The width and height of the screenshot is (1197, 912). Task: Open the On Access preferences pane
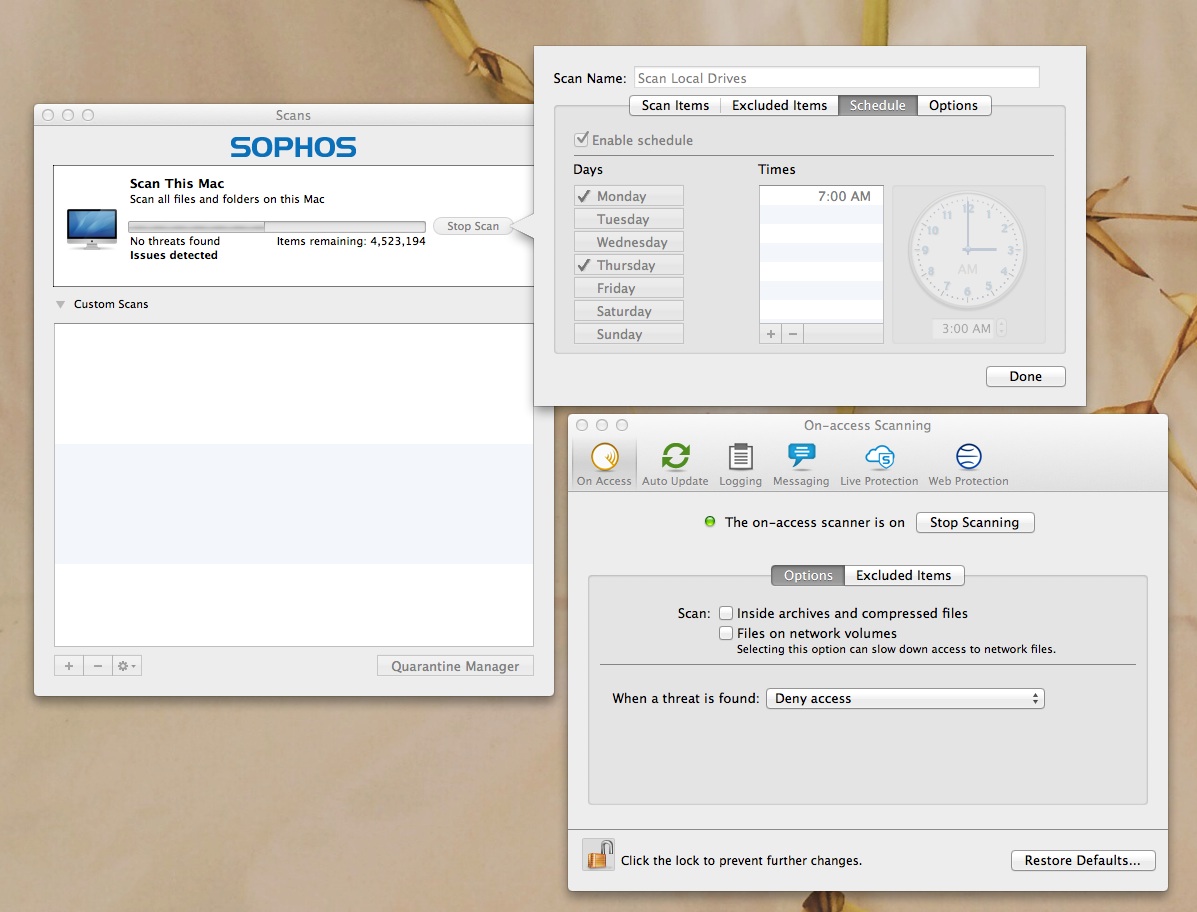[604, 463]
